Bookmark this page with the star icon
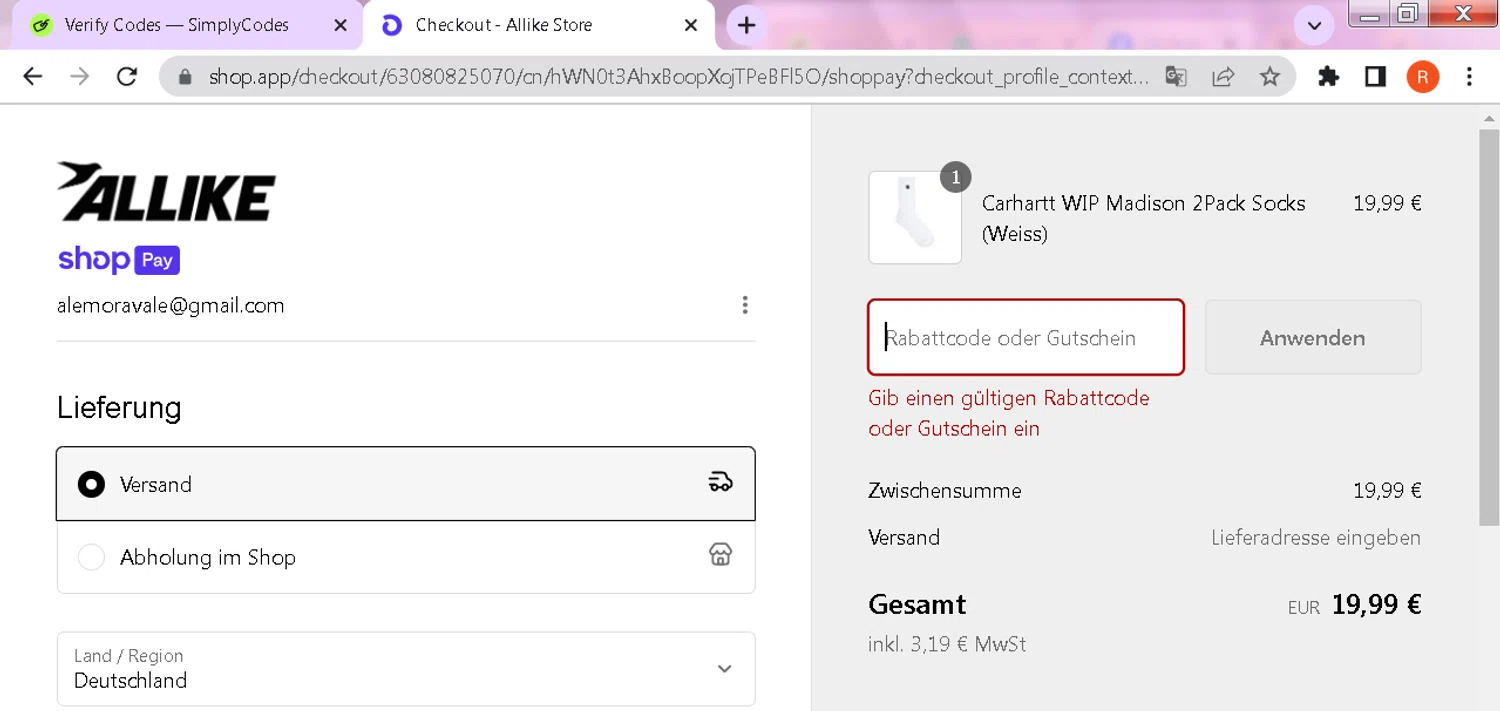 pos(1270,77)
